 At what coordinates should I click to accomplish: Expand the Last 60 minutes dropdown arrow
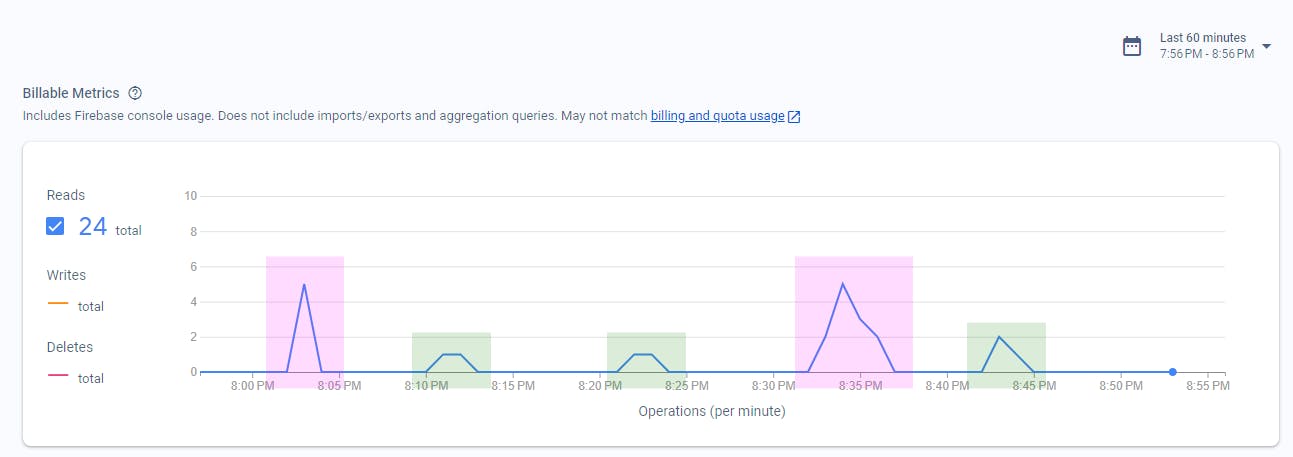(1267, 46)
